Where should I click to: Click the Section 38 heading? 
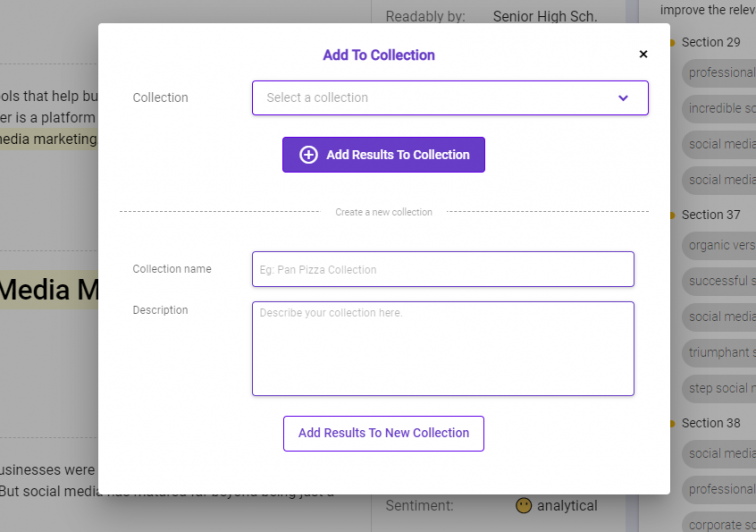710,423
